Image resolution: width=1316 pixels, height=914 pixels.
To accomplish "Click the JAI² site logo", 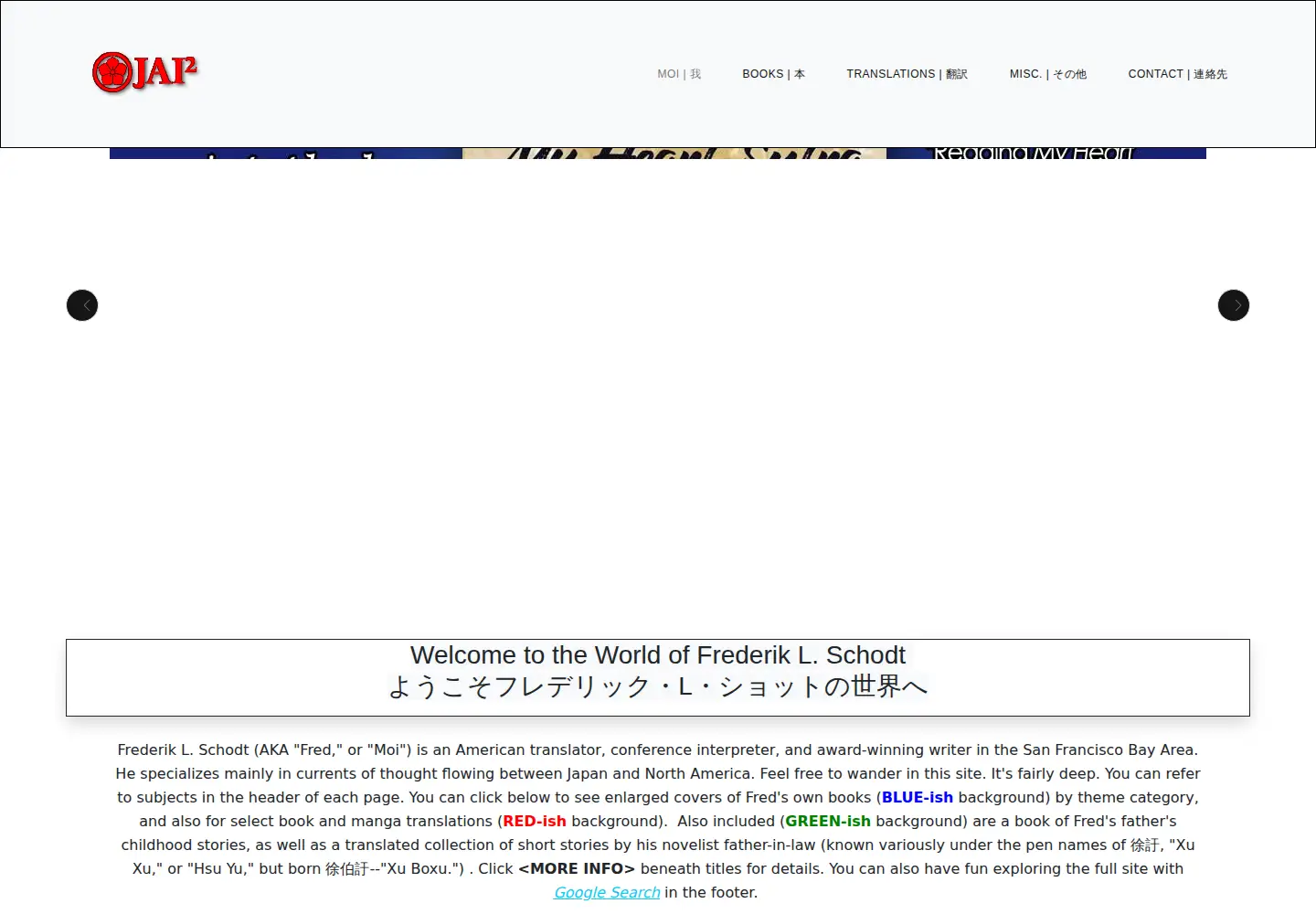I will tap(145, 72).
